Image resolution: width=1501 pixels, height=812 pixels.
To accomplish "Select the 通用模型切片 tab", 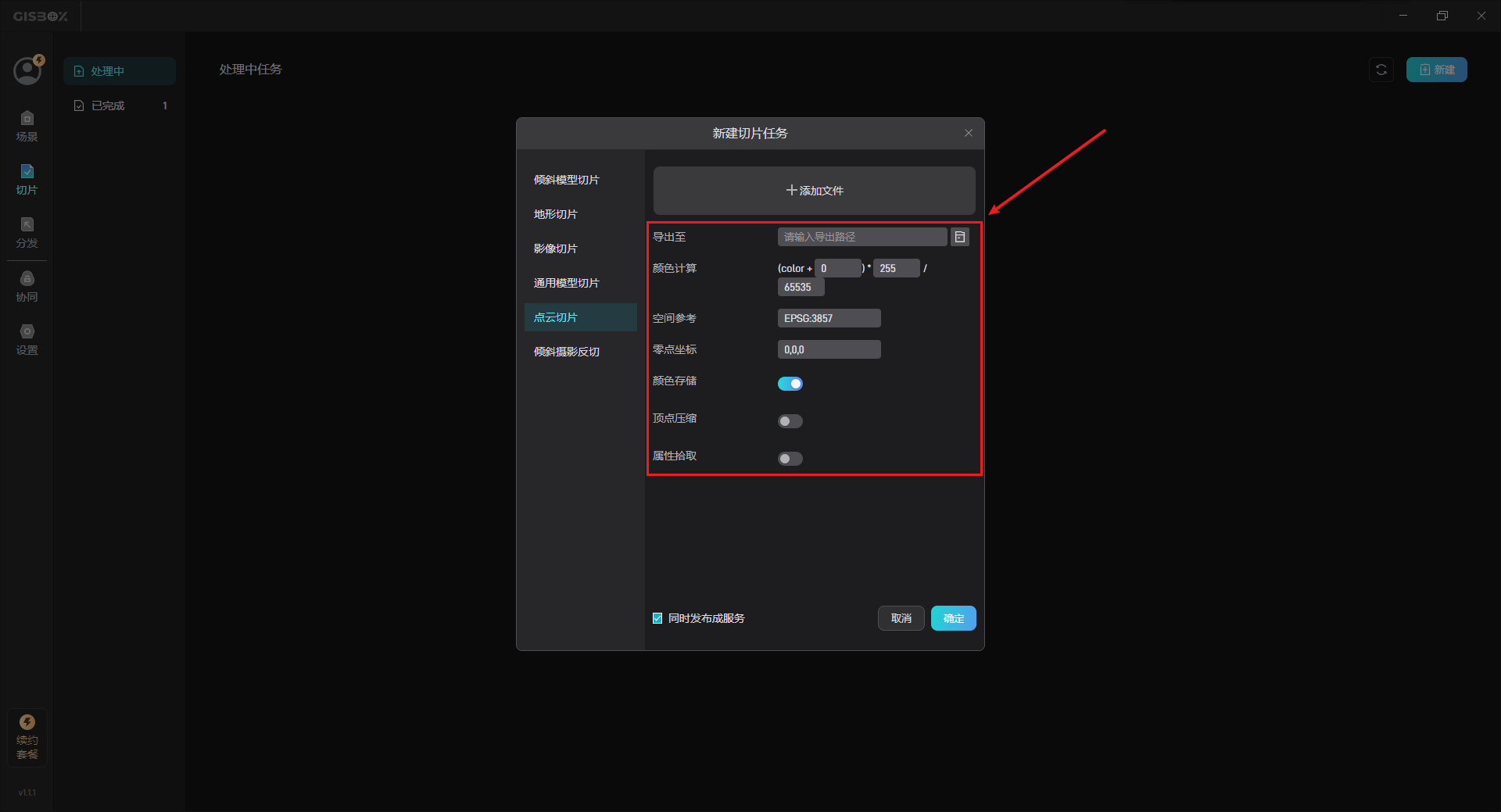I will click(x=580, y=283).
